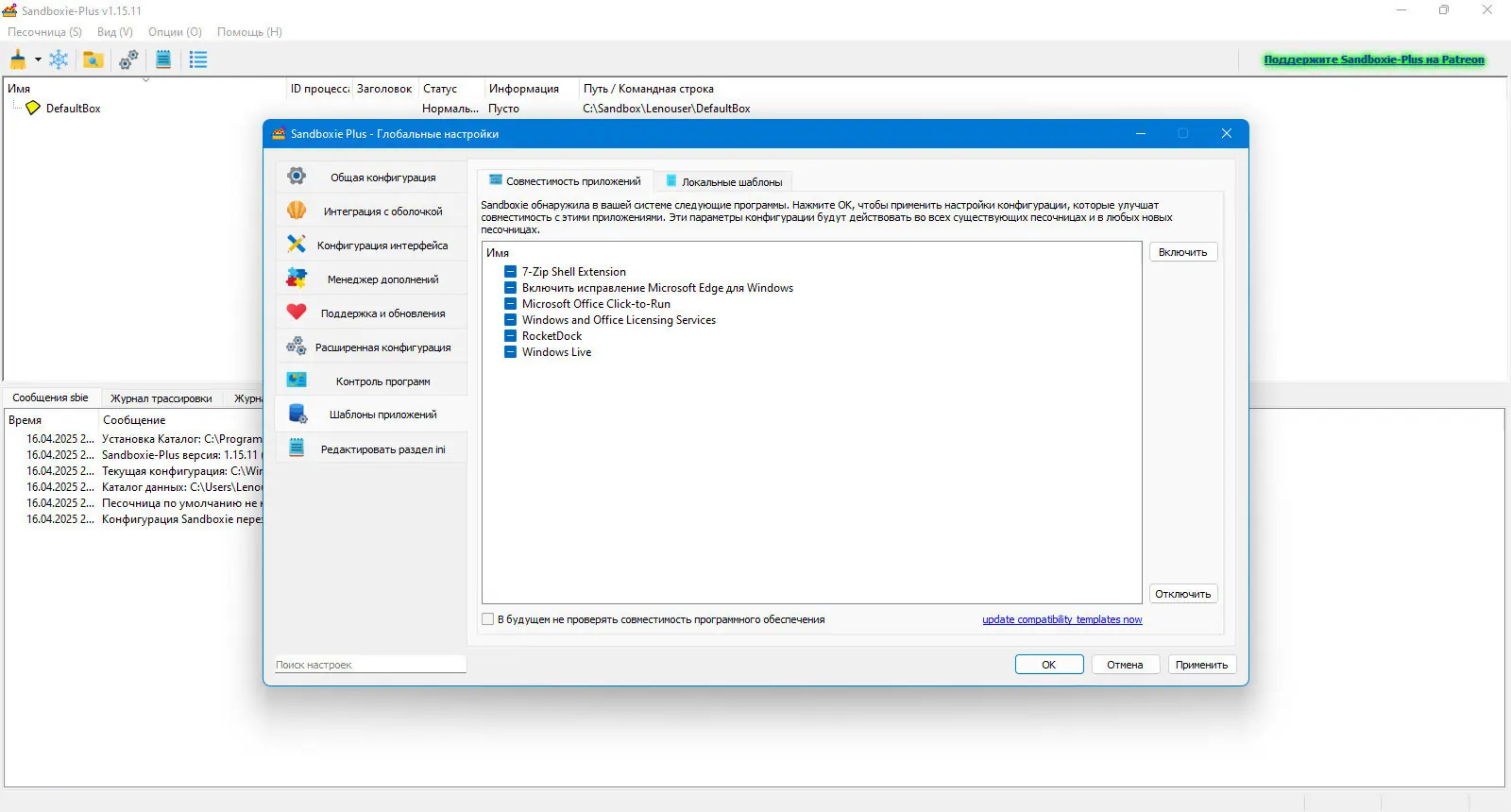Image resolution: width=1511 pixels, height=812 pixels.
Task: Open Интеграция с оболочкой shell section
Action: click(371, 211)
